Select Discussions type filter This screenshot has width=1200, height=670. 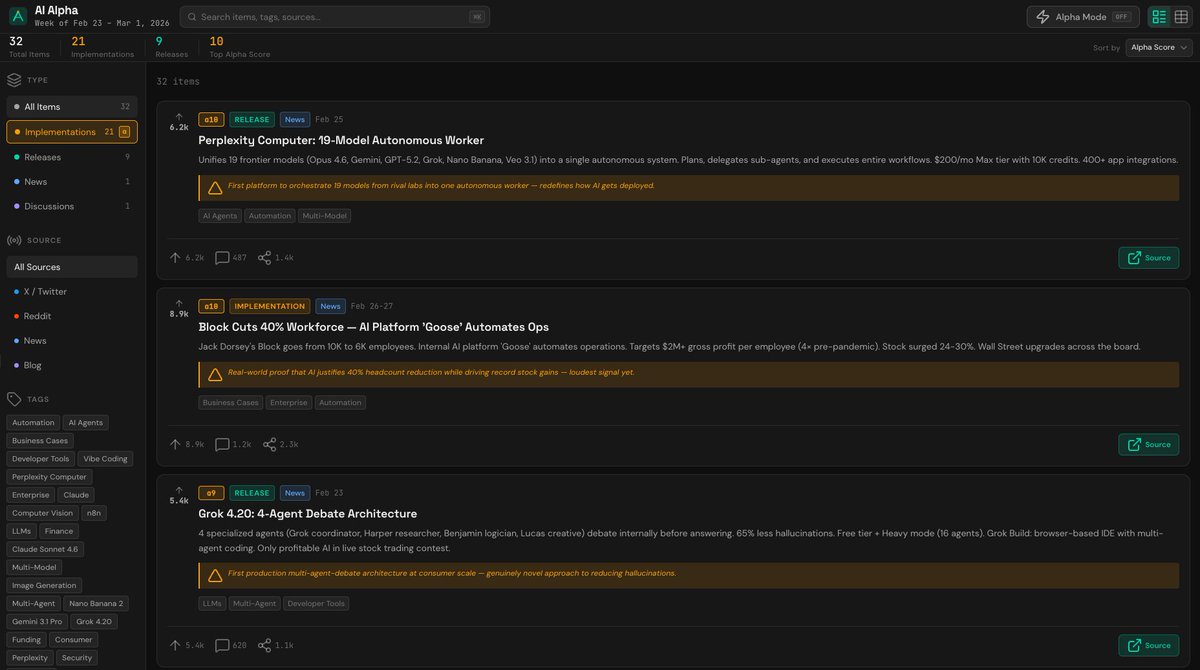pyautogui.click(x=72, y=206)
